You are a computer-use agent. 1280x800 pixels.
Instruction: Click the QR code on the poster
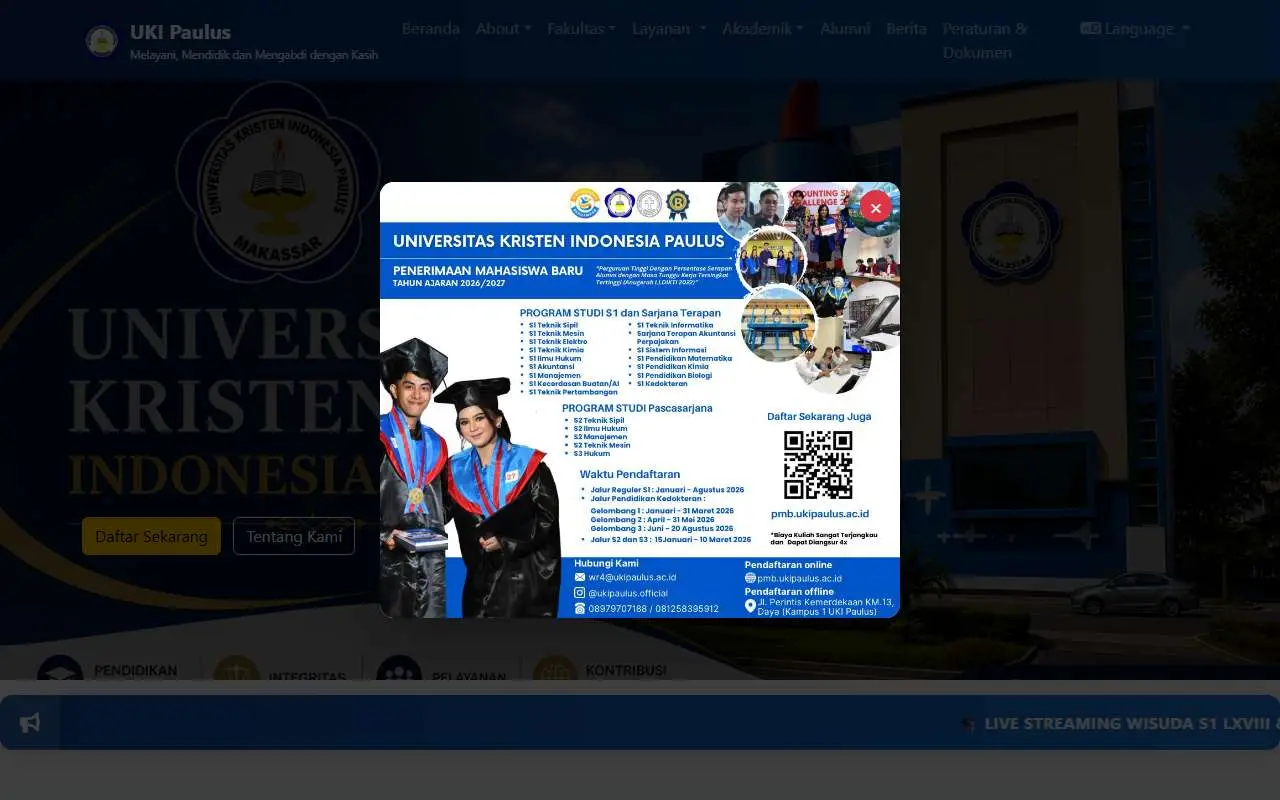tap(818, 464)
